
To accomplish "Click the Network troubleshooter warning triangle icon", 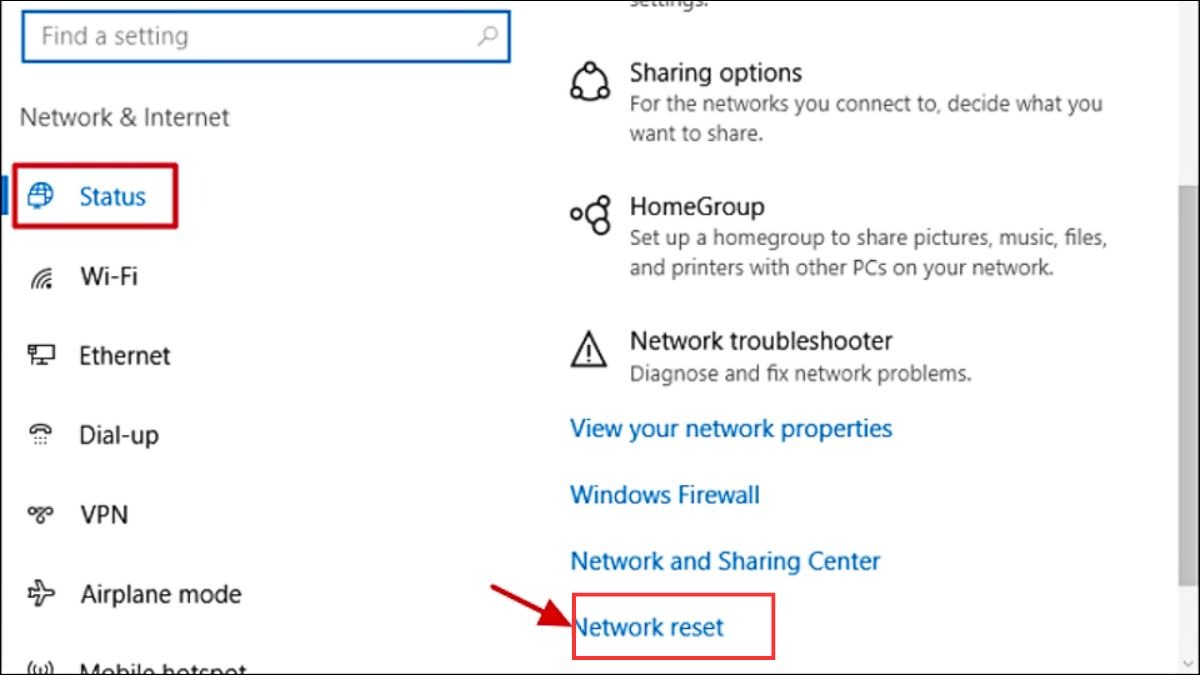I will (588, 349).
